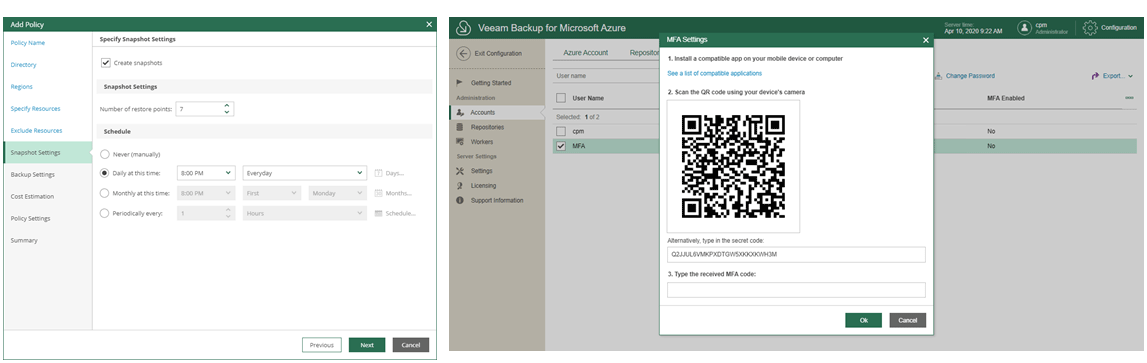
Task: Go to Directory step in Add Policy
Action: click(23, 64)
